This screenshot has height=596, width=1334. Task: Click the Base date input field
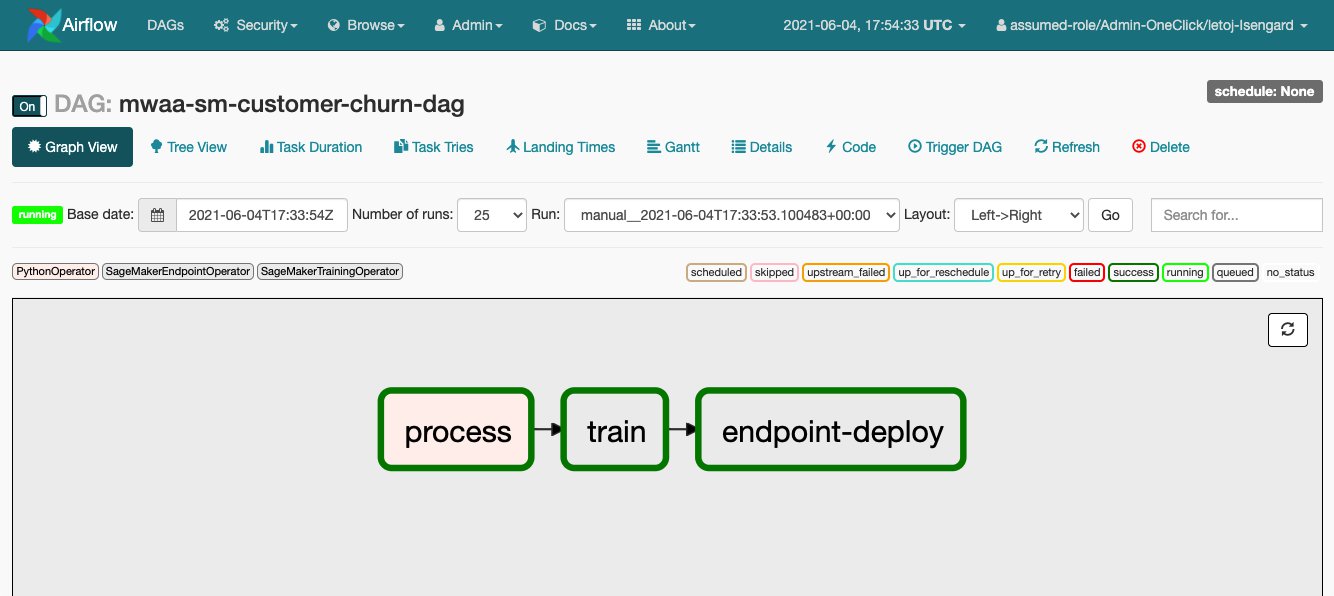262,215
